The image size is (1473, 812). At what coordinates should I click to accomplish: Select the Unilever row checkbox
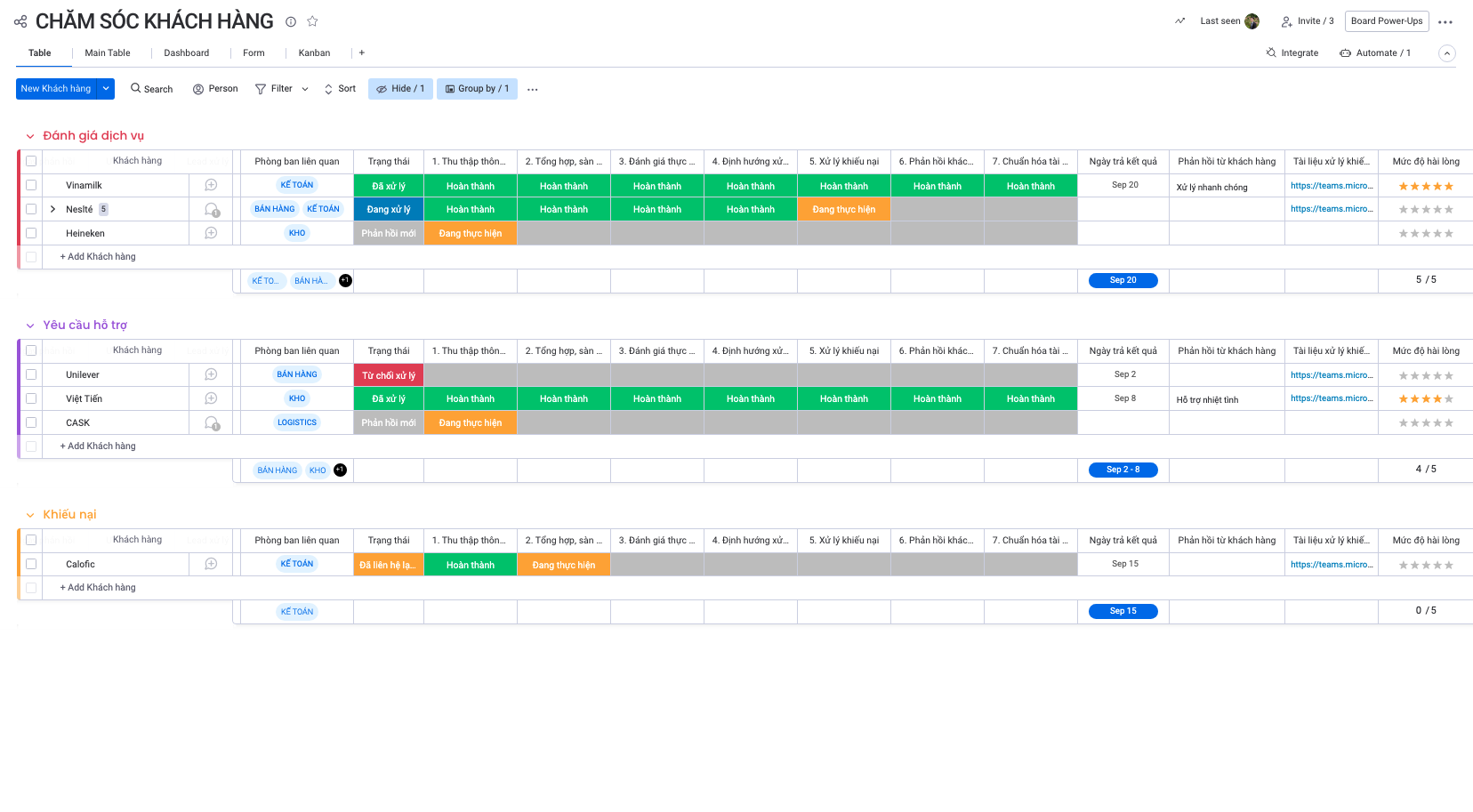click(x=31, y=374)
